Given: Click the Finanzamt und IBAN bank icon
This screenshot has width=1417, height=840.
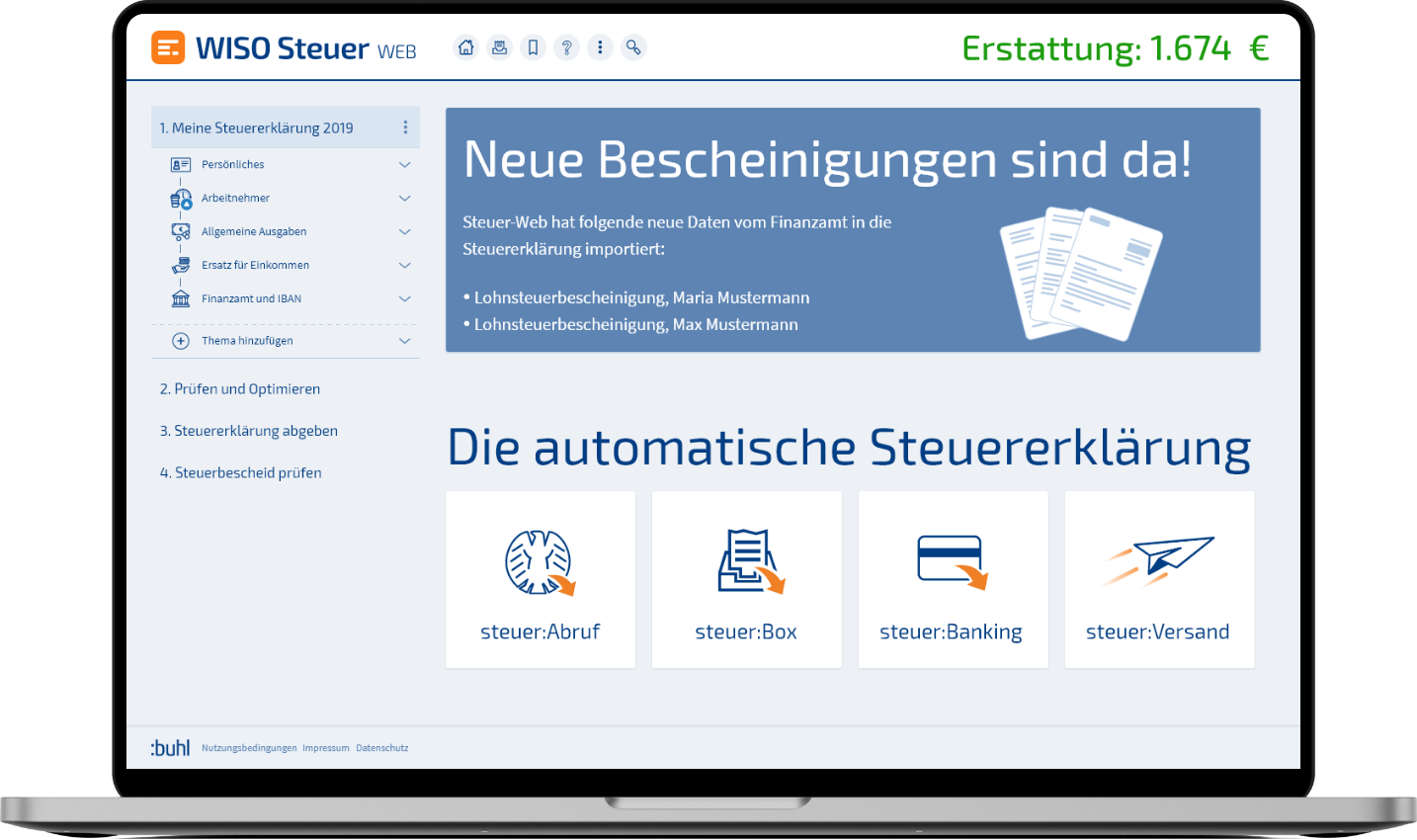Looking at the screenshot, I should [x=181, y=298].
